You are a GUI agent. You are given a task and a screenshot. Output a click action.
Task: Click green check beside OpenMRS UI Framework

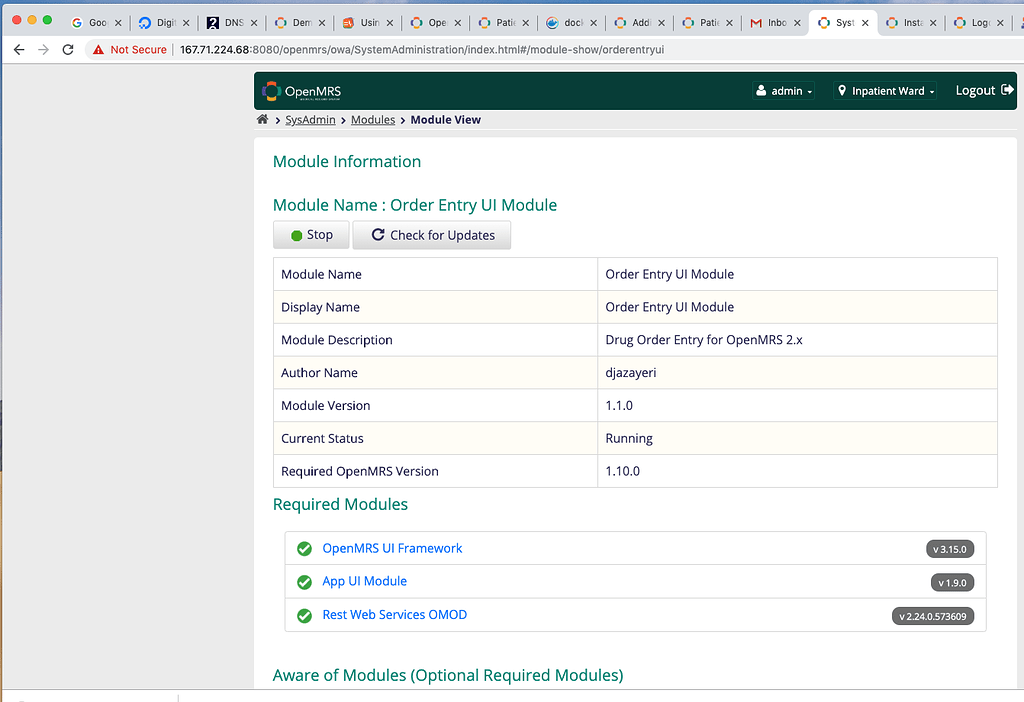point(304,549)
